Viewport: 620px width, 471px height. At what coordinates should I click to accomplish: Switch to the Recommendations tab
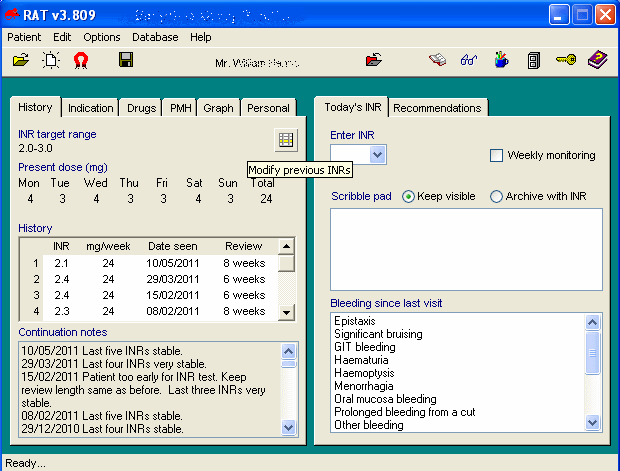(x=437, y=108)
